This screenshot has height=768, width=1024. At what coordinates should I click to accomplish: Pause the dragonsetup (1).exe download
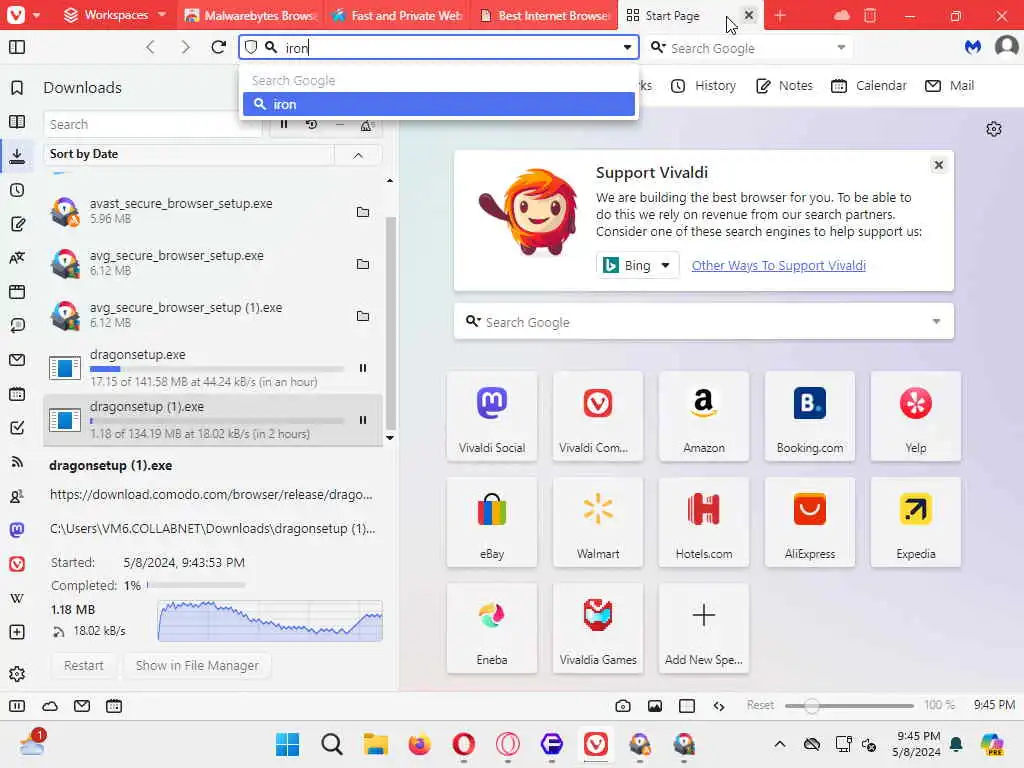pyautogui.click(x=363, y=420)
